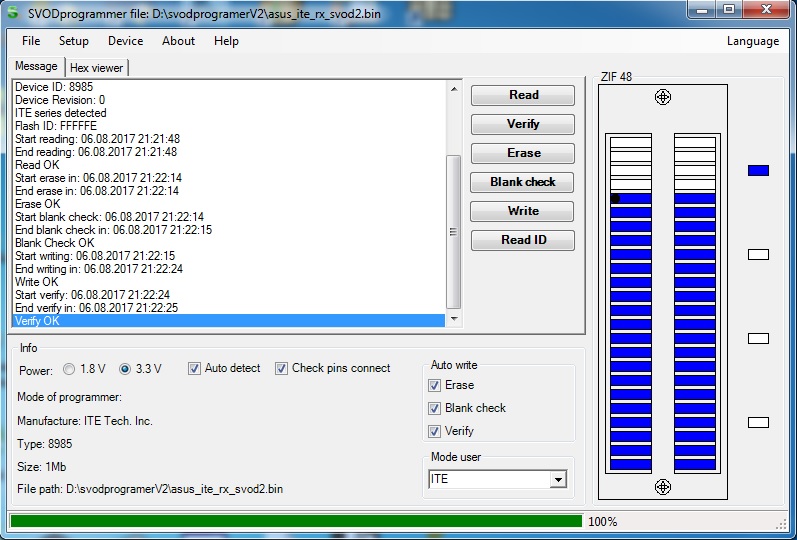The image size is (797, 540).
Task: Expand the Mode user ITE dropdown
Action: (558, 480)
